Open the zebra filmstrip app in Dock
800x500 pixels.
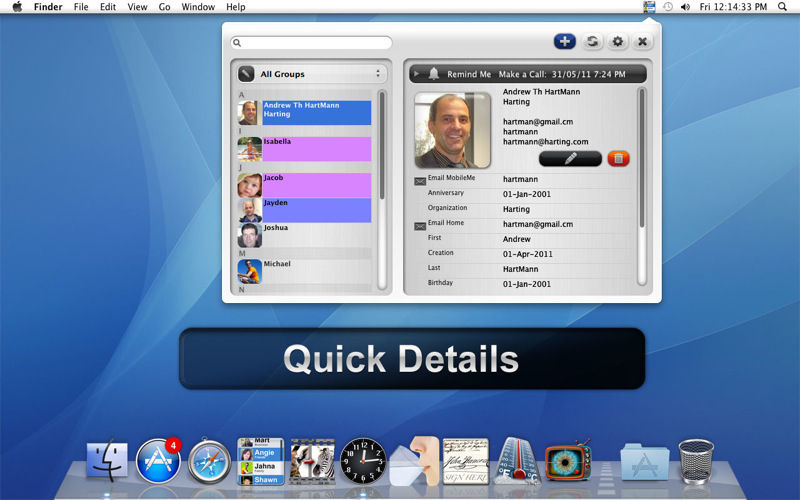(x=312, y=461)
